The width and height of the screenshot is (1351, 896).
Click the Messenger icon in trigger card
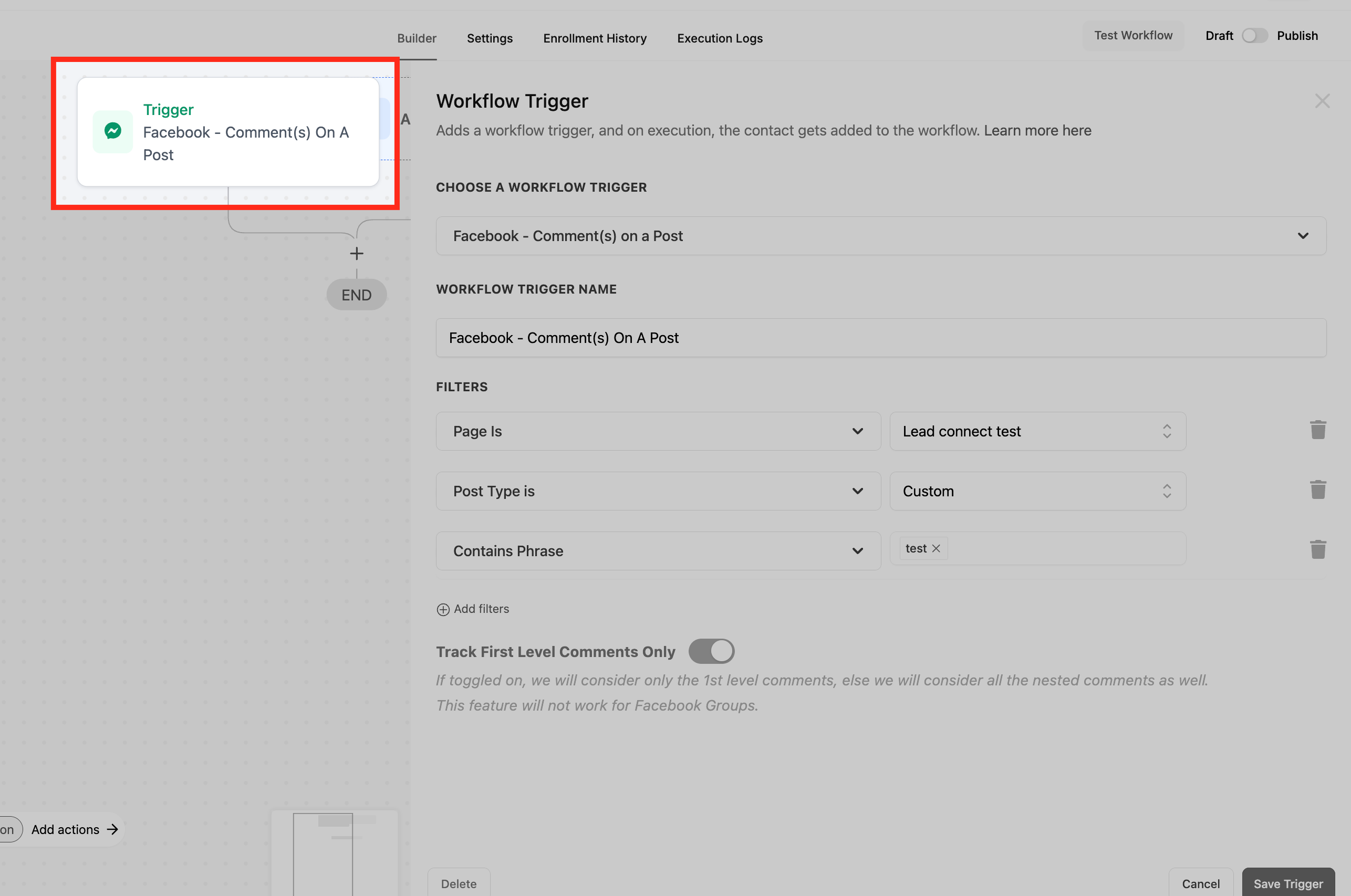pos(112,131)
